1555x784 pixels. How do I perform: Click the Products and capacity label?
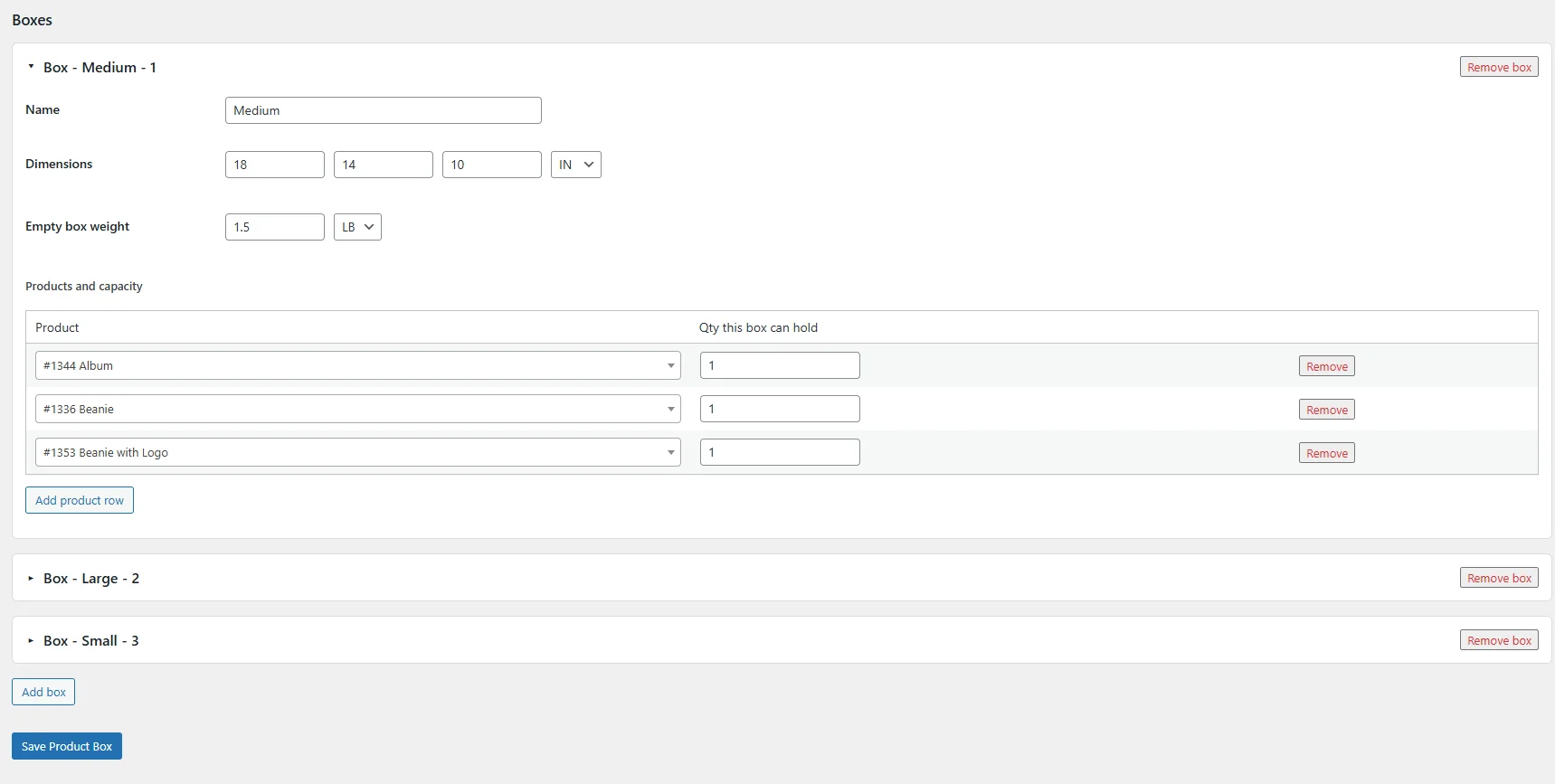tap(84, 286)
